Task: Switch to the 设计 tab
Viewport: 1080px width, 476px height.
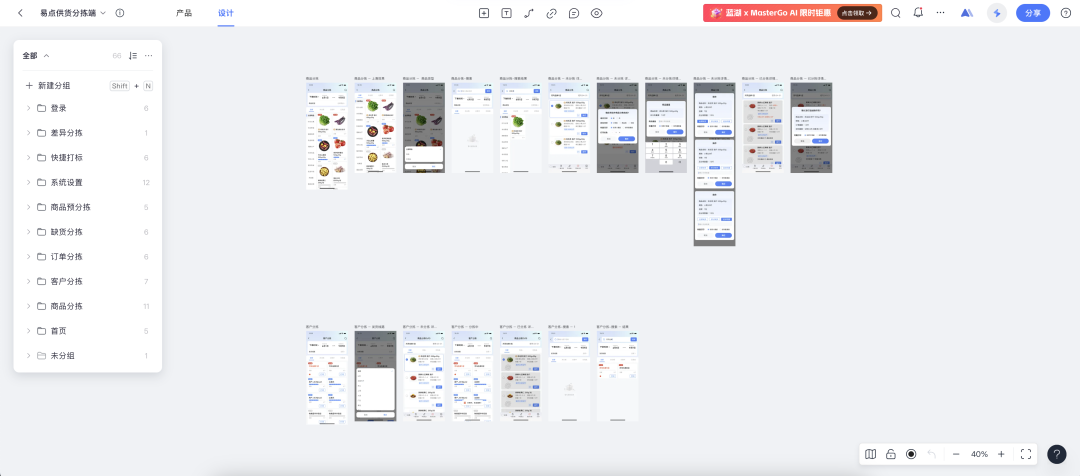Action: click(225, 13)
